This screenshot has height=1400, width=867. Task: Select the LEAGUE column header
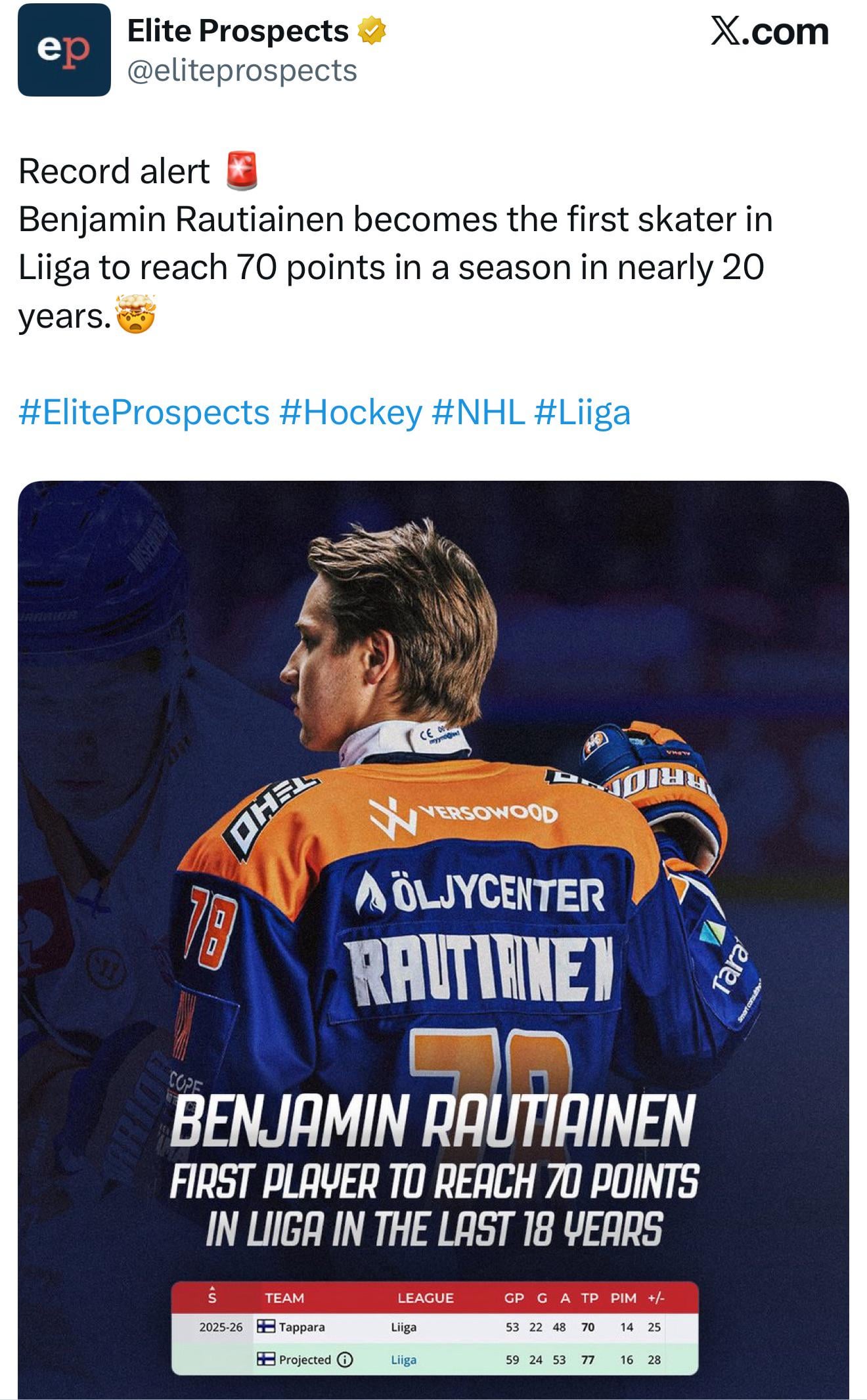tap(426, 1298)
